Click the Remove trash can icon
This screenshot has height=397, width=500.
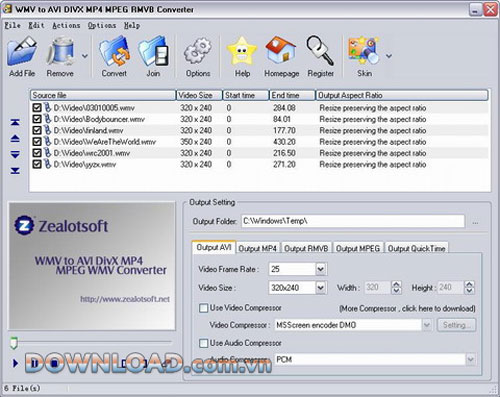60,51
